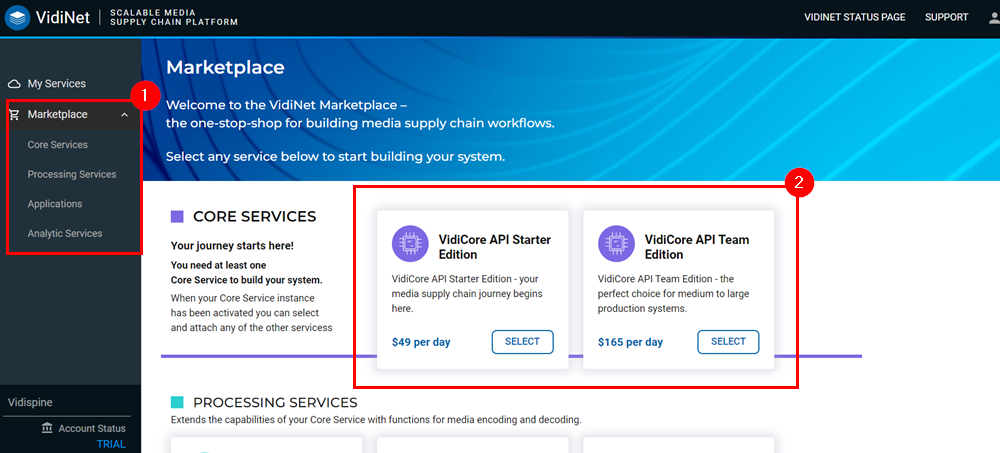Click the VidiCore API Starter Edition chip icon
1000x453 pixels.
point(409,243)
